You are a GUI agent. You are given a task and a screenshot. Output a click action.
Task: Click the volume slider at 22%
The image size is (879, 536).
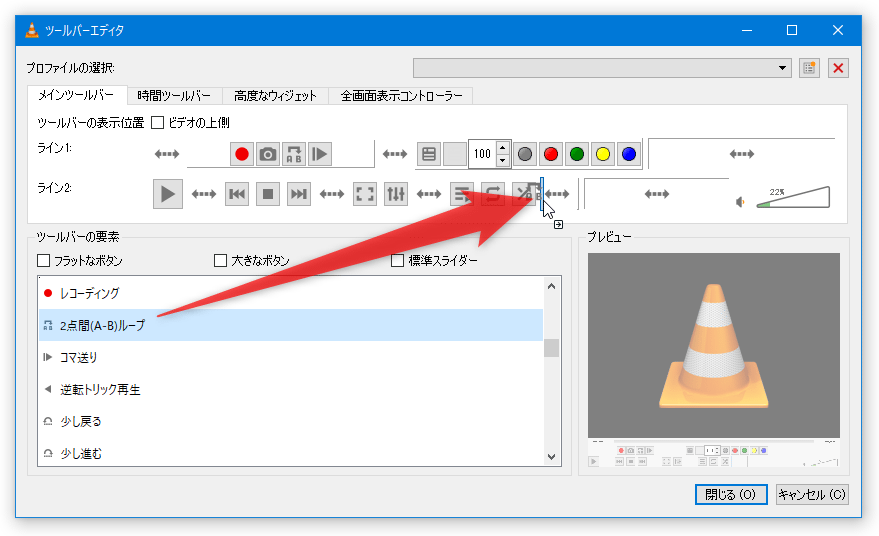click(x=793, y=197)
